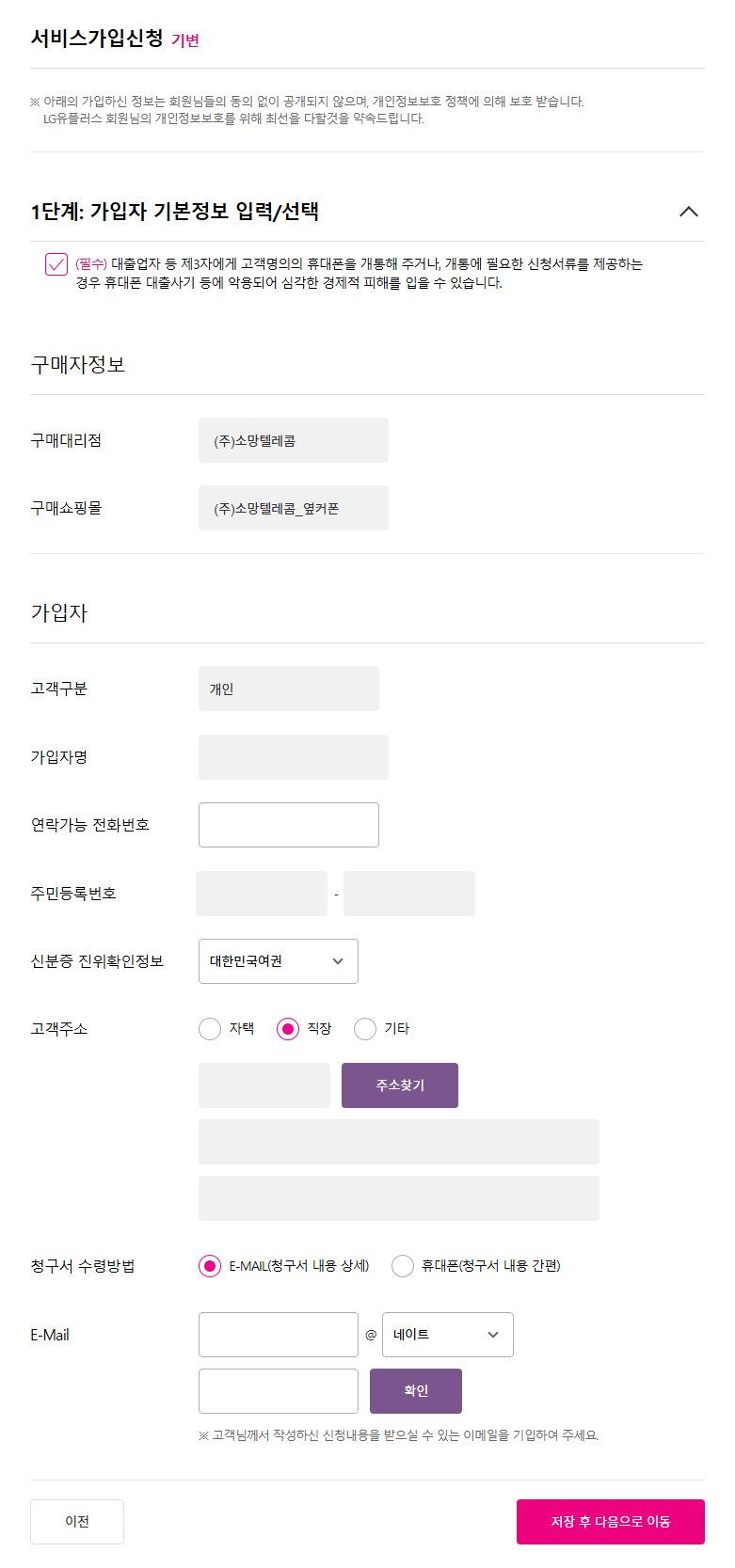This screenshot has width=735, height=1568.
Task: Choose E-MAIL billing delivery option
Action: tap(210, 1266)
